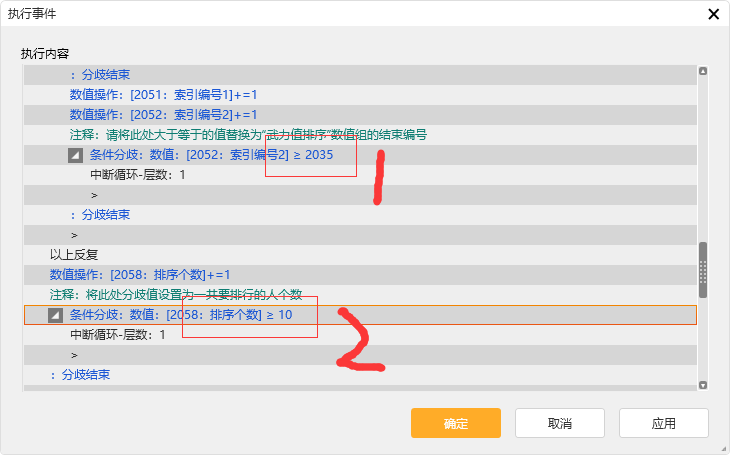Screen dimensions: 730x455
Task: Apply changes with the 应用 button
Action: coord(663,423)
